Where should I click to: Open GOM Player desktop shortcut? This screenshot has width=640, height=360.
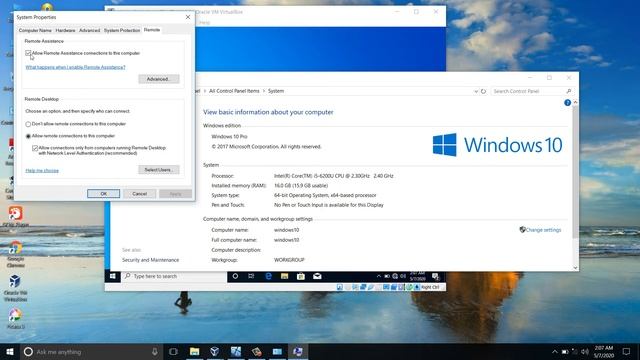click(x=16, y=216)
